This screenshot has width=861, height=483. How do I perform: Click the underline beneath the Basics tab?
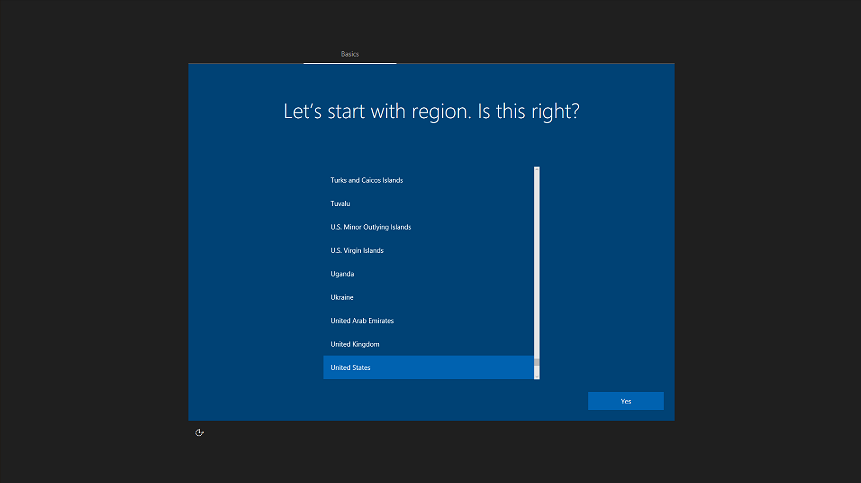click(350, 63)
